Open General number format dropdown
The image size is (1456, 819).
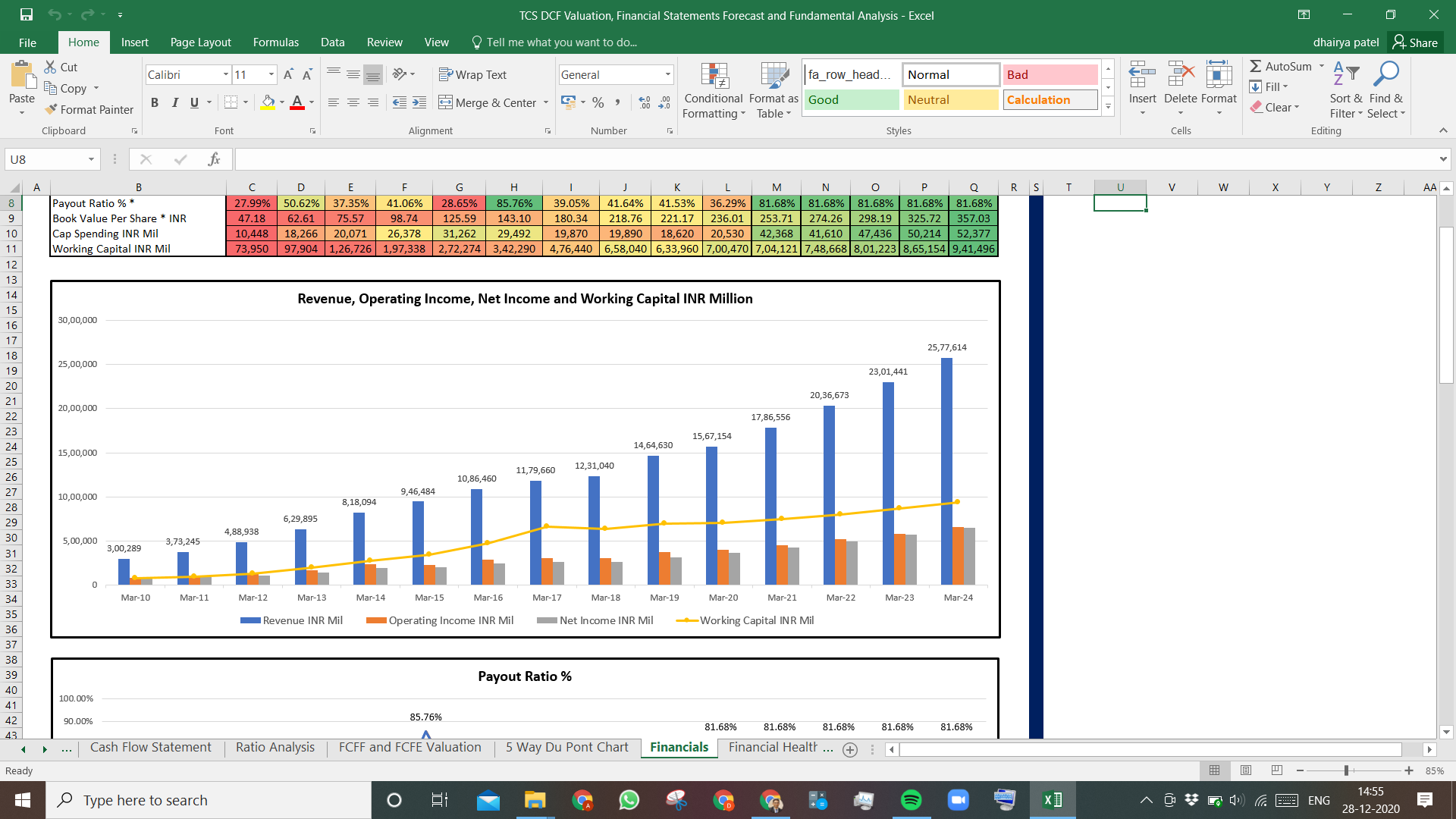pos(667,74)
